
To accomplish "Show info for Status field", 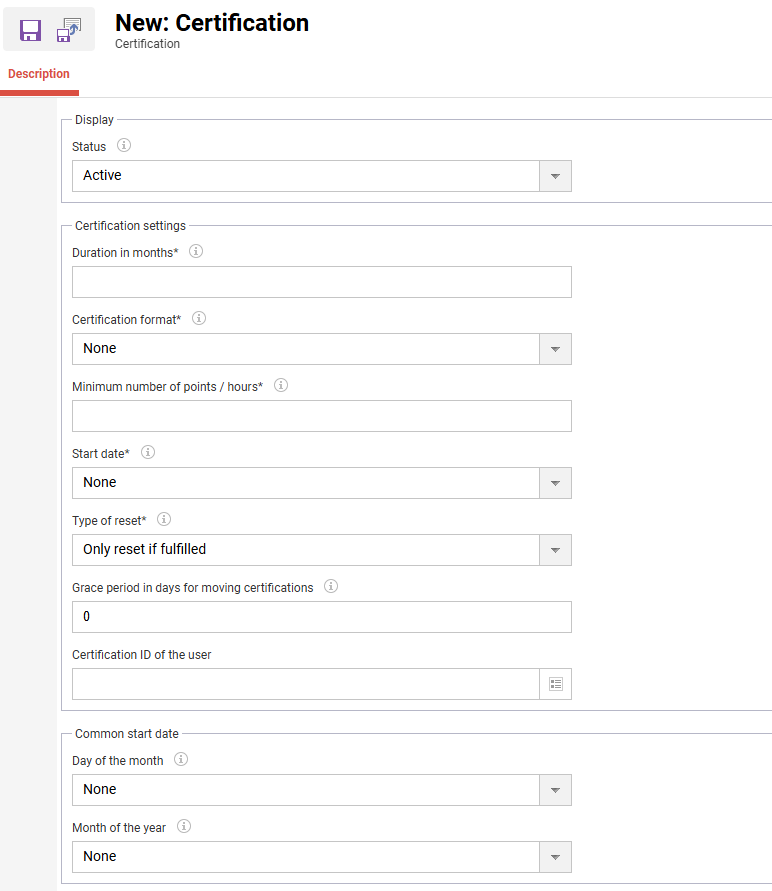I will (124, 145).
